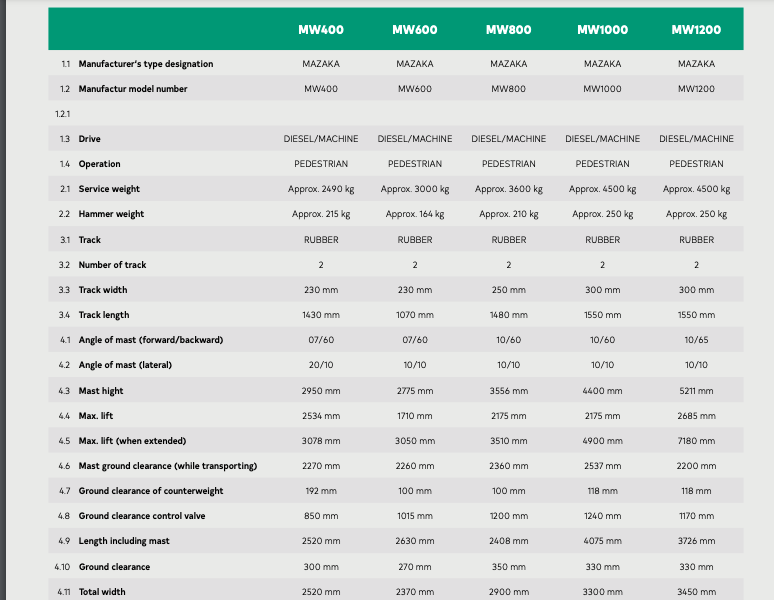
Task: Select the '270 mm' ground clearance
Action: coord(415,567)
